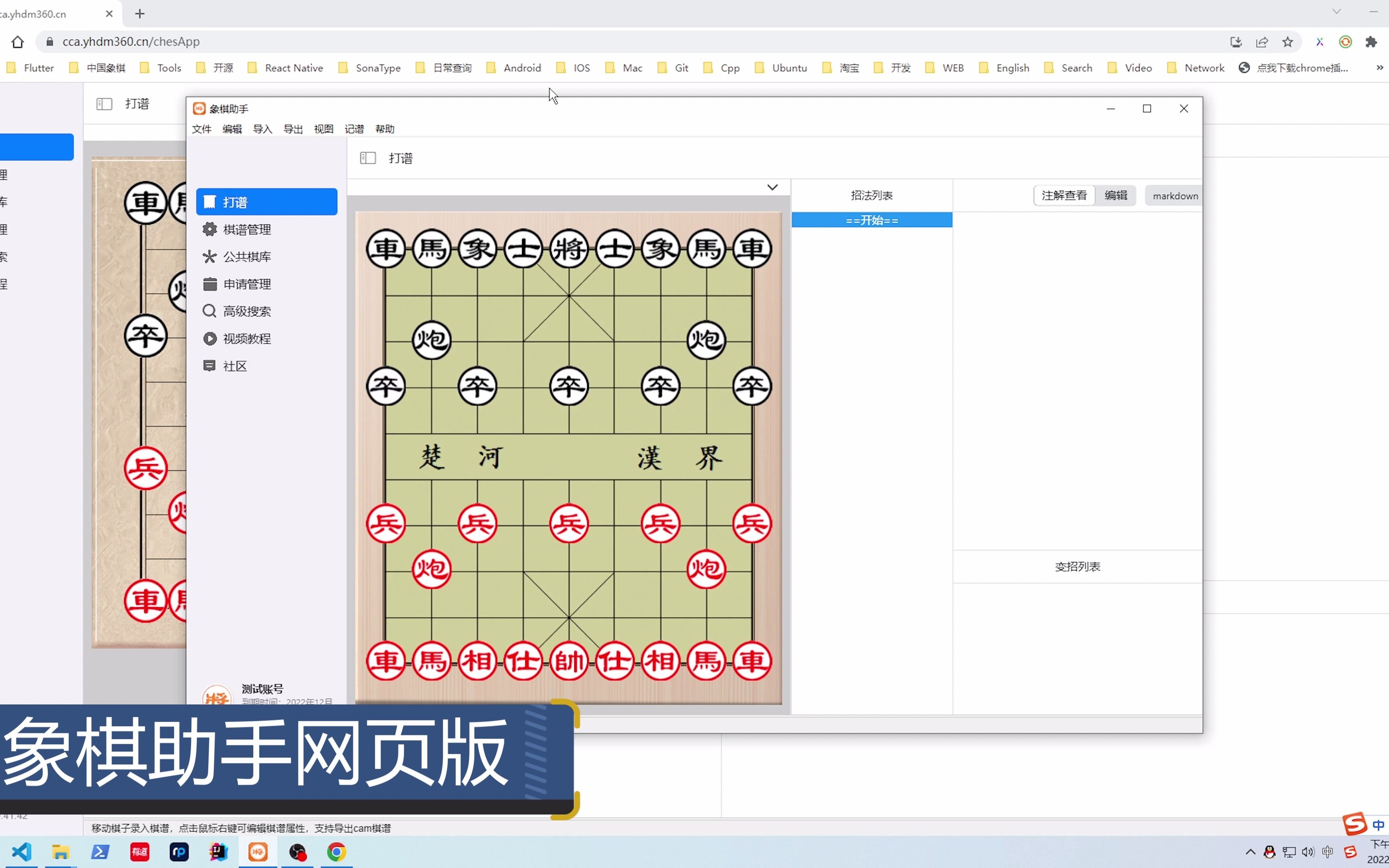
Task: Click 编辑 menu item
Action: (232, 128)
